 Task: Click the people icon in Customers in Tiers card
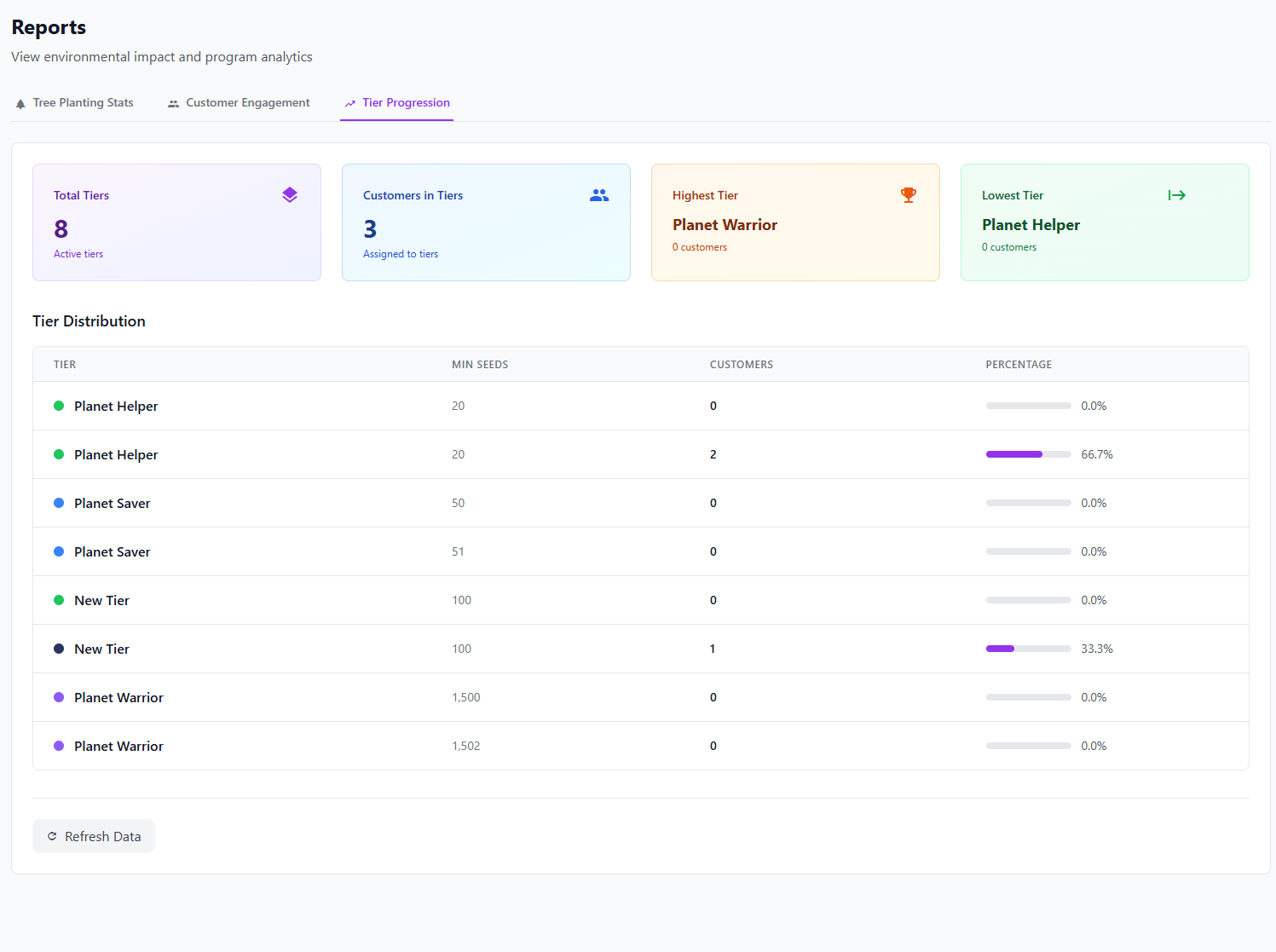(599, 195)
